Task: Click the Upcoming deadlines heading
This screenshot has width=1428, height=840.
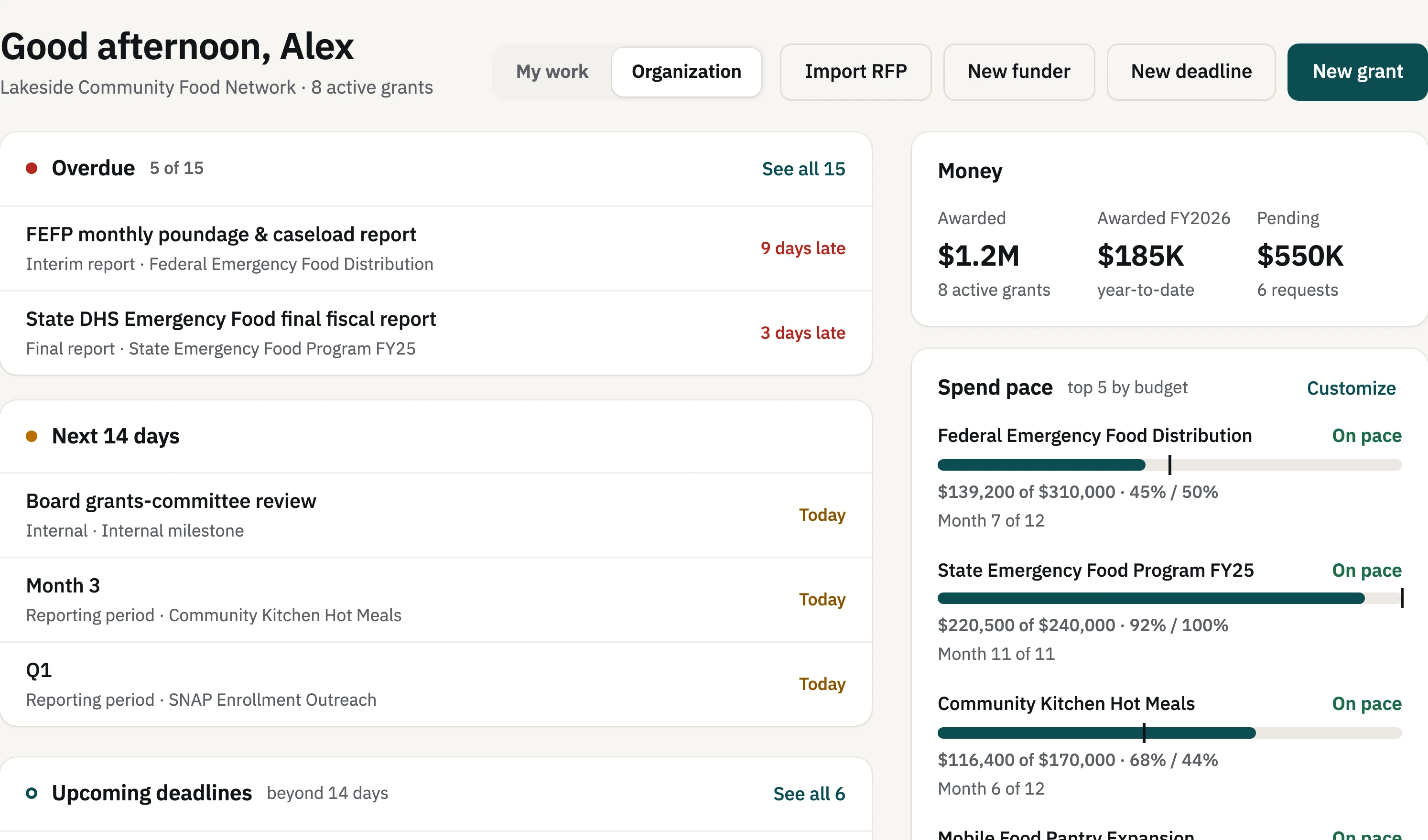Action: pyautogui.click(x=151, y=793)
